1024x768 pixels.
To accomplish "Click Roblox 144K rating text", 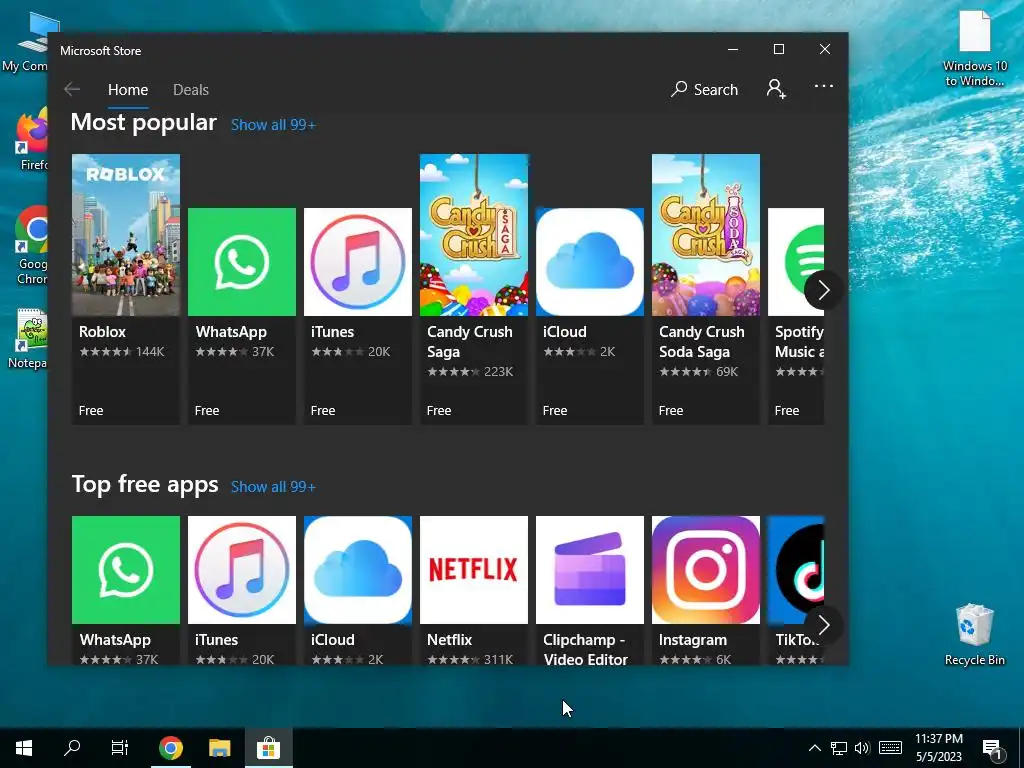I will pos(122,351).
